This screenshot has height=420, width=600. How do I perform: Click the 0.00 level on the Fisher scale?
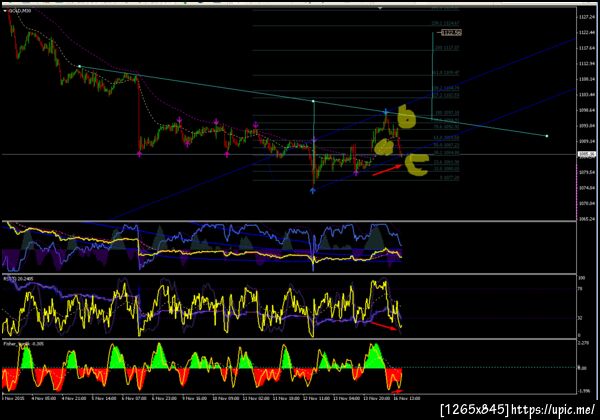[x=582, y=368]
